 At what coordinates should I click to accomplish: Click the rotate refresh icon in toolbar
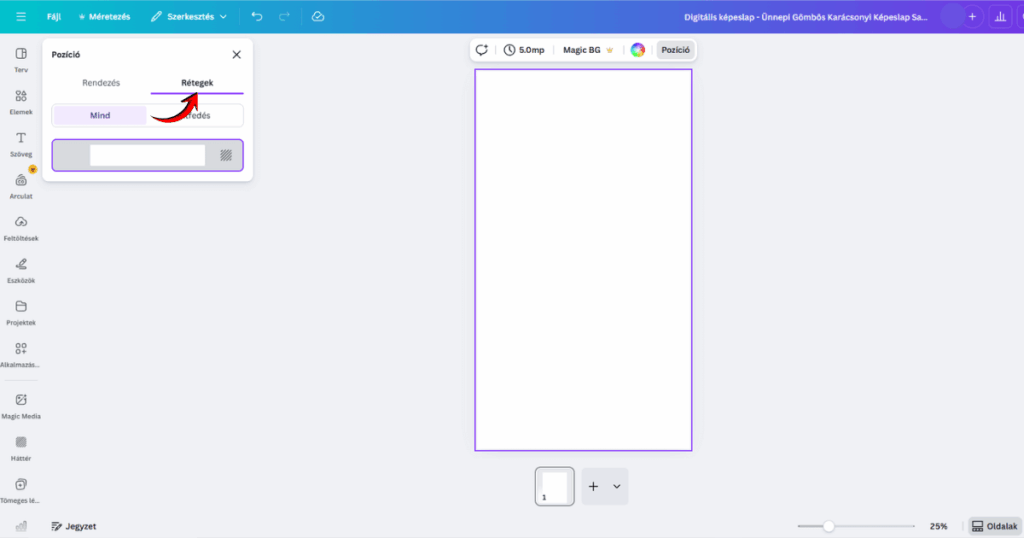point(482,50)
